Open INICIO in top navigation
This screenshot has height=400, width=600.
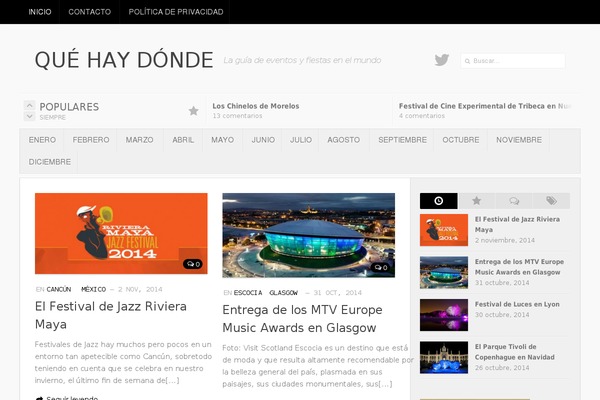tap(40, 12)
